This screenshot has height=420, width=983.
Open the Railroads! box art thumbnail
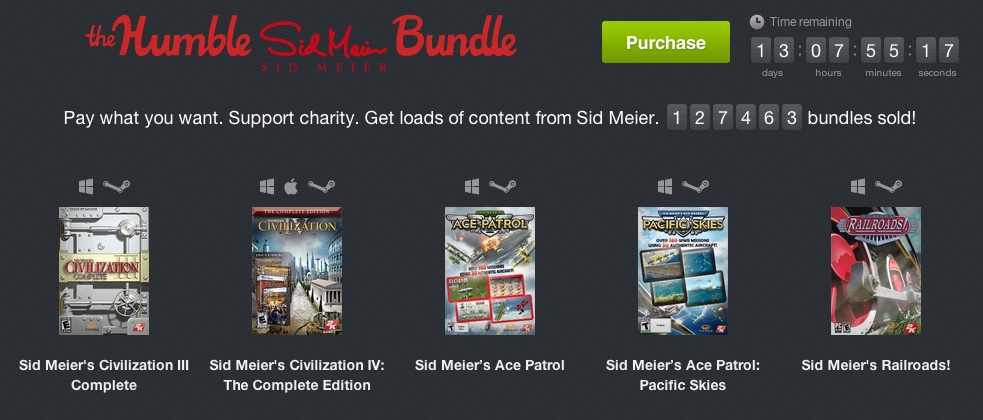coord(876,271)
